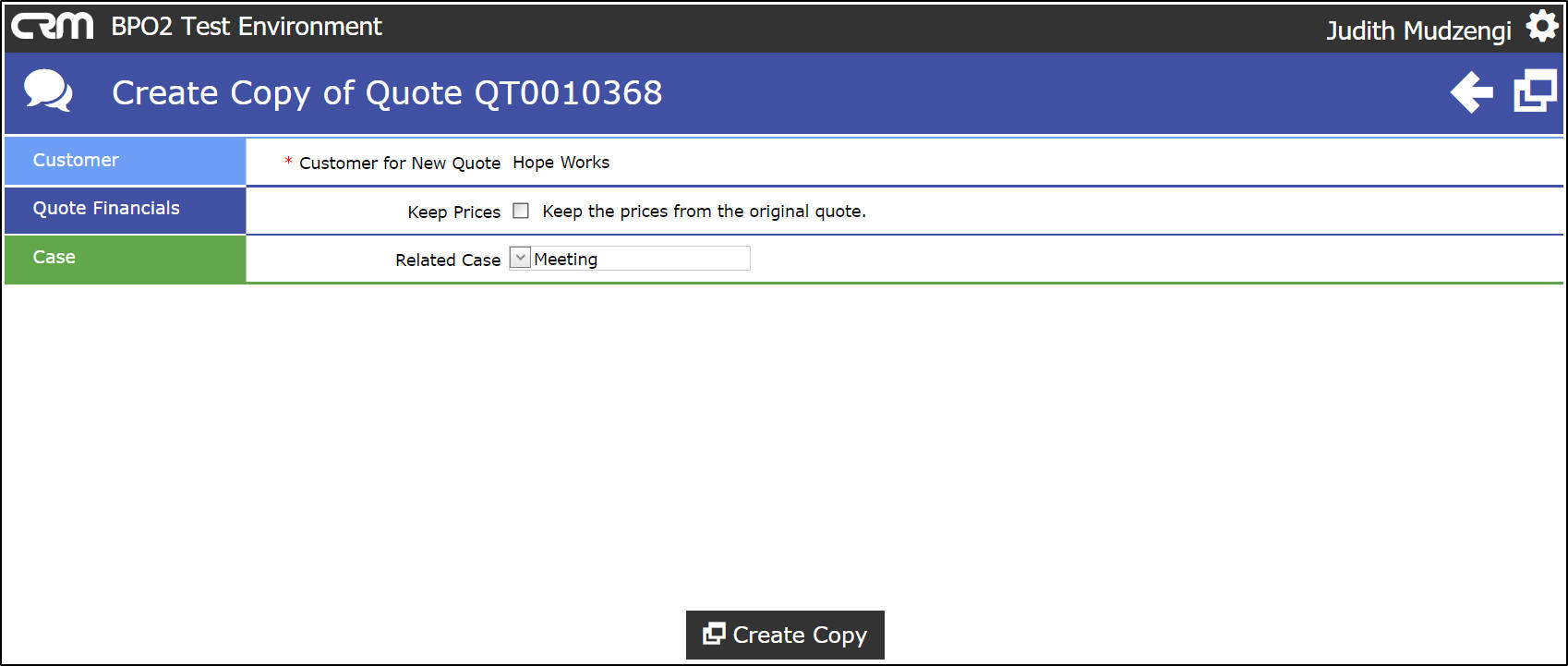The height and width of the screenshot is (666, 1568).
Task: Click the Related Case label
Action: click(448, 260)
